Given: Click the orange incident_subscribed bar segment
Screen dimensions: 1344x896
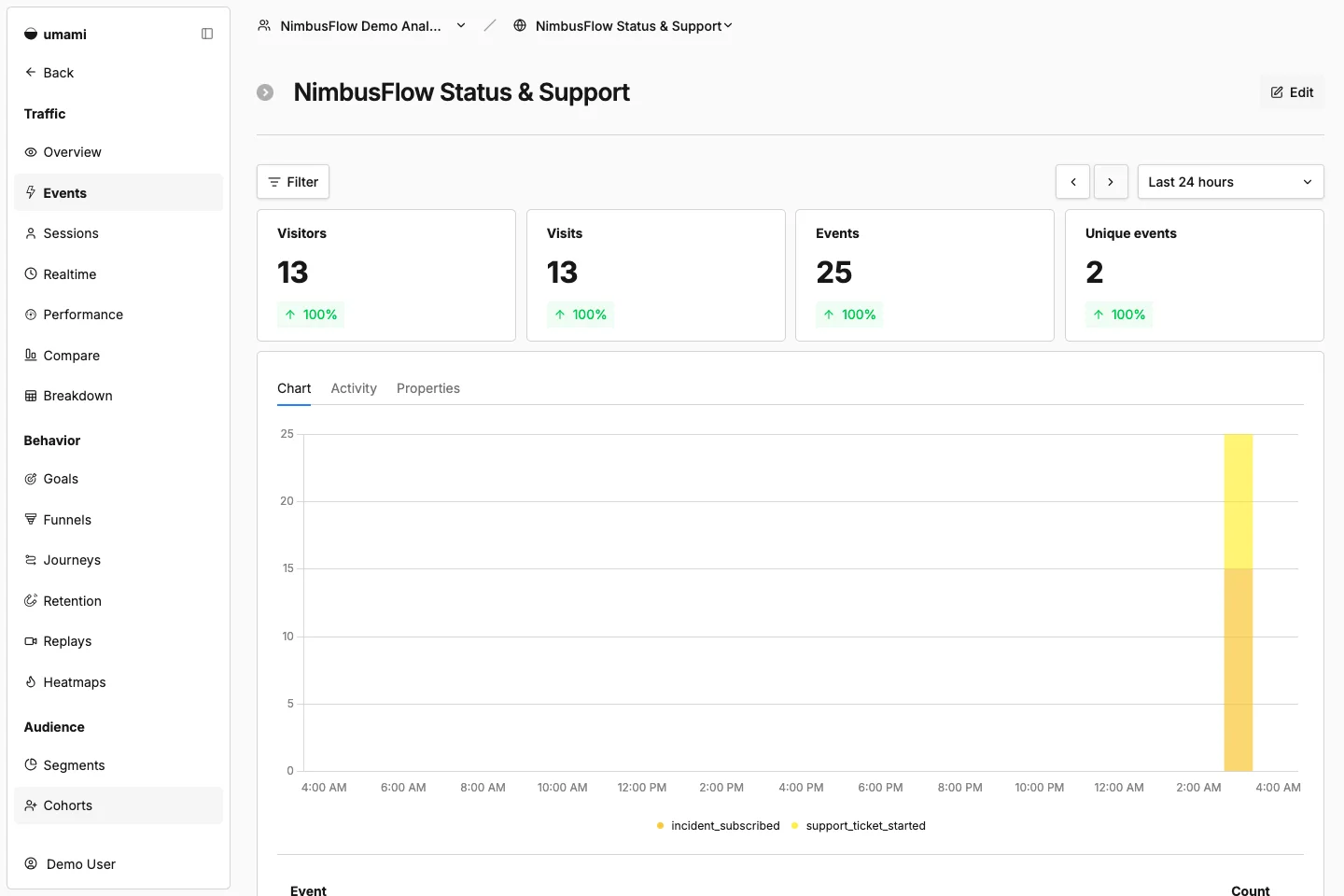Looking at the screenshot, I should (x=1239, y=669).
